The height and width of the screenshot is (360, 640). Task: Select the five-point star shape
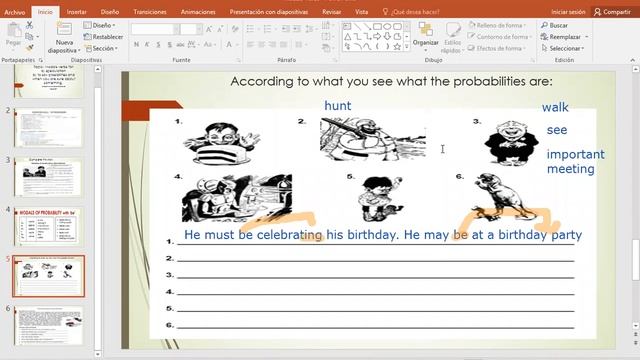[x=397, y=47]
